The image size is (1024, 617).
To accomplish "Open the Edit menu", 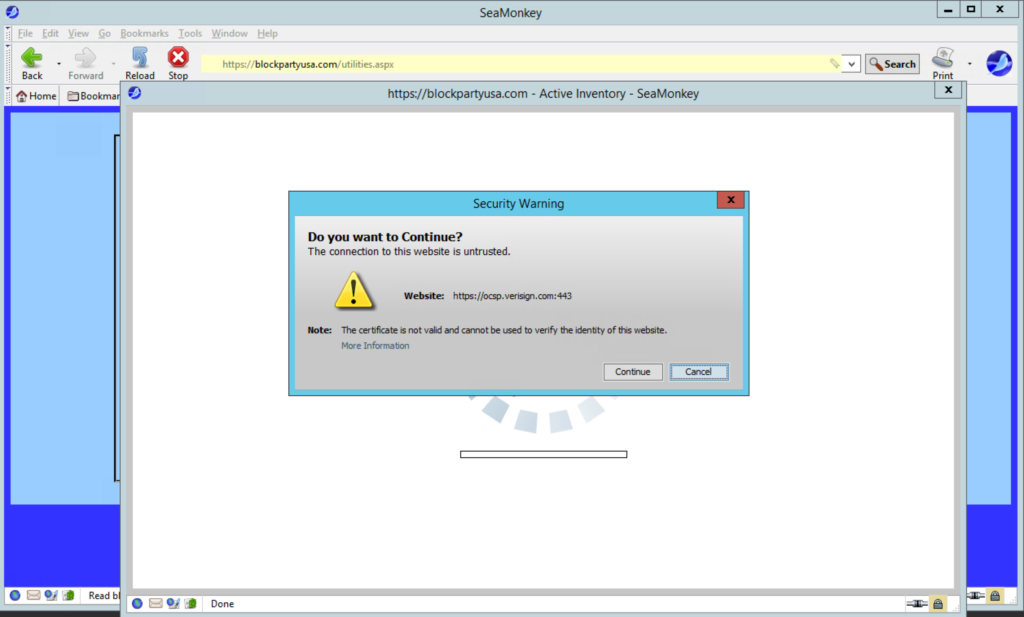I will (x=50, y=33).
